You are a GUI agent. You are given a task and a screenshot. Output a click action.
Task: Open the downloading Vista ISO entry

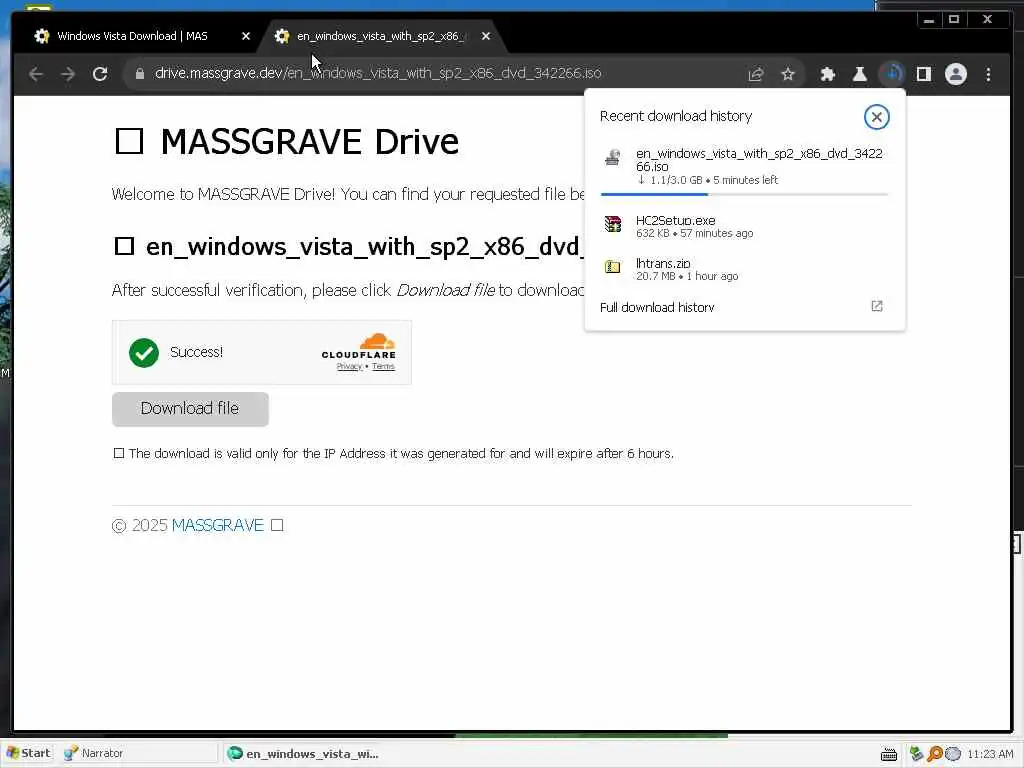(744, 167)
